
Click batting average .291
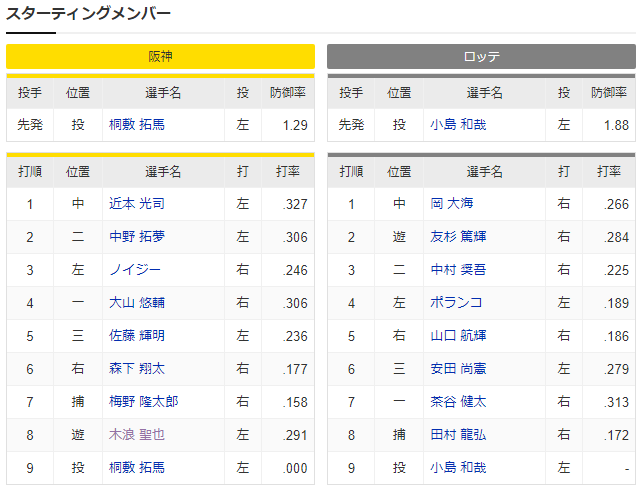tap(295, 435)
